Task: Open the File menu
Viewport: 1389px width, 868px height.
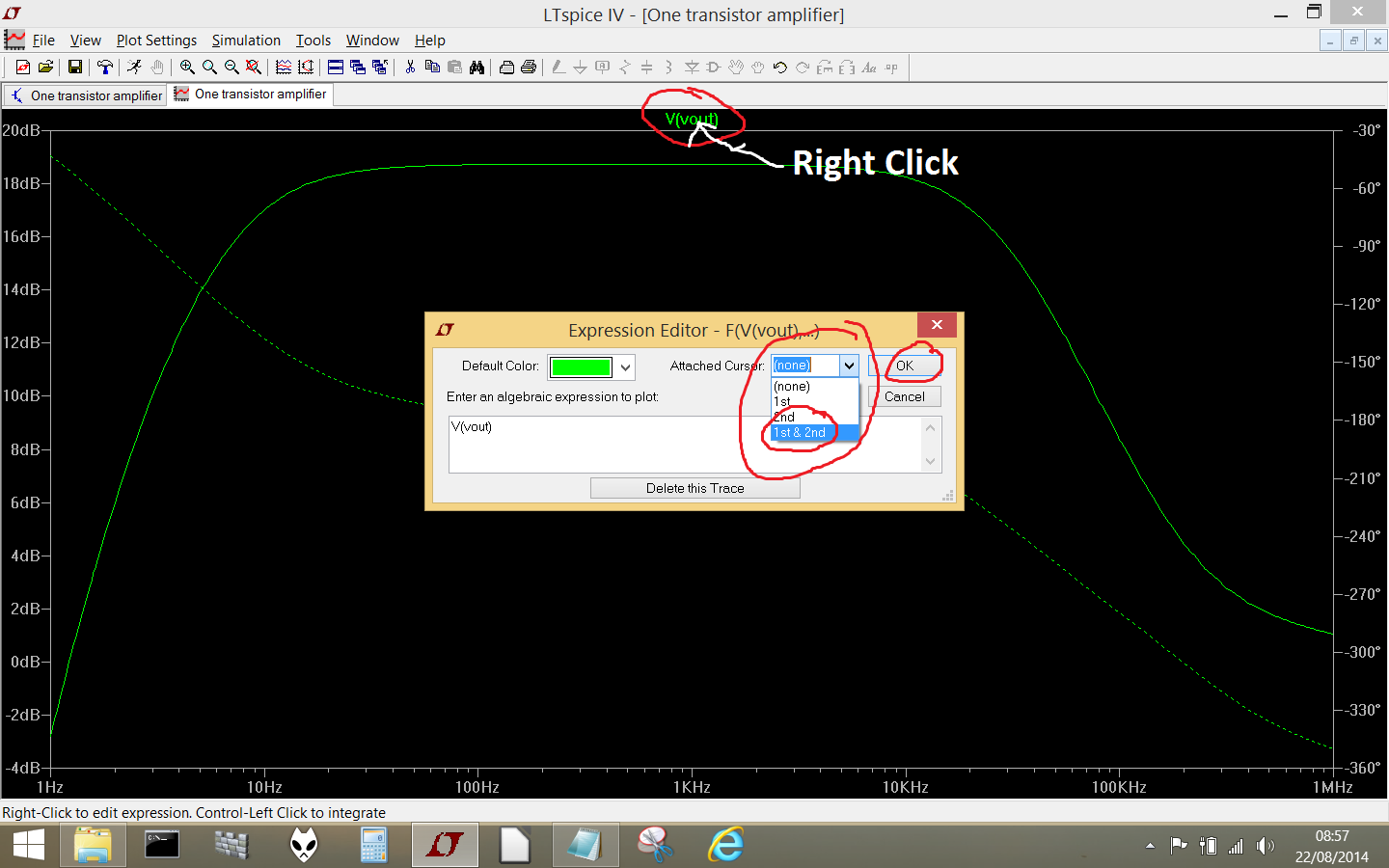Action: [x=43, y=41]
